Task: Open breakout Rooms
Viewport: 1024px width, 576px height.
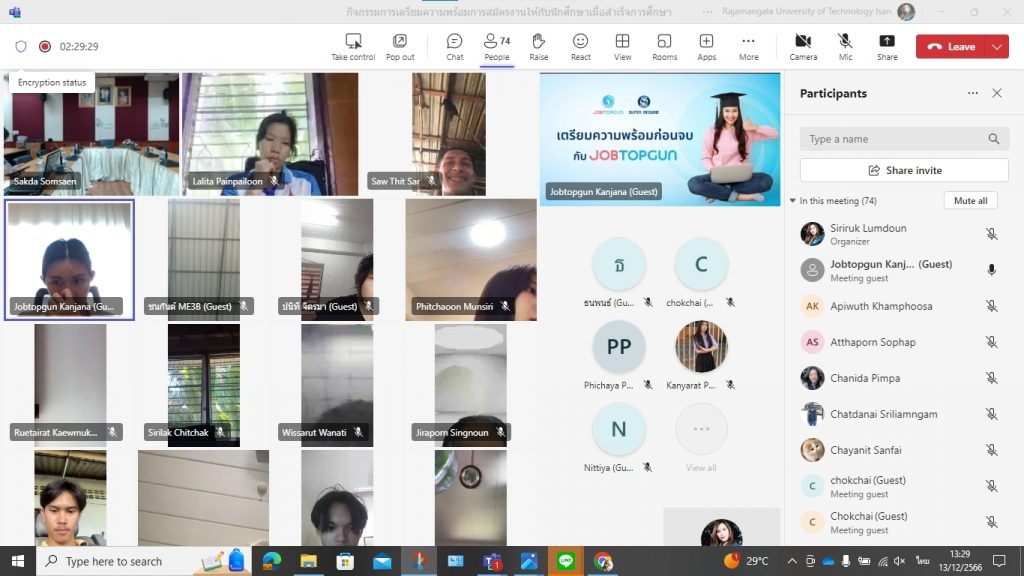Action: (x=664, y=46)
